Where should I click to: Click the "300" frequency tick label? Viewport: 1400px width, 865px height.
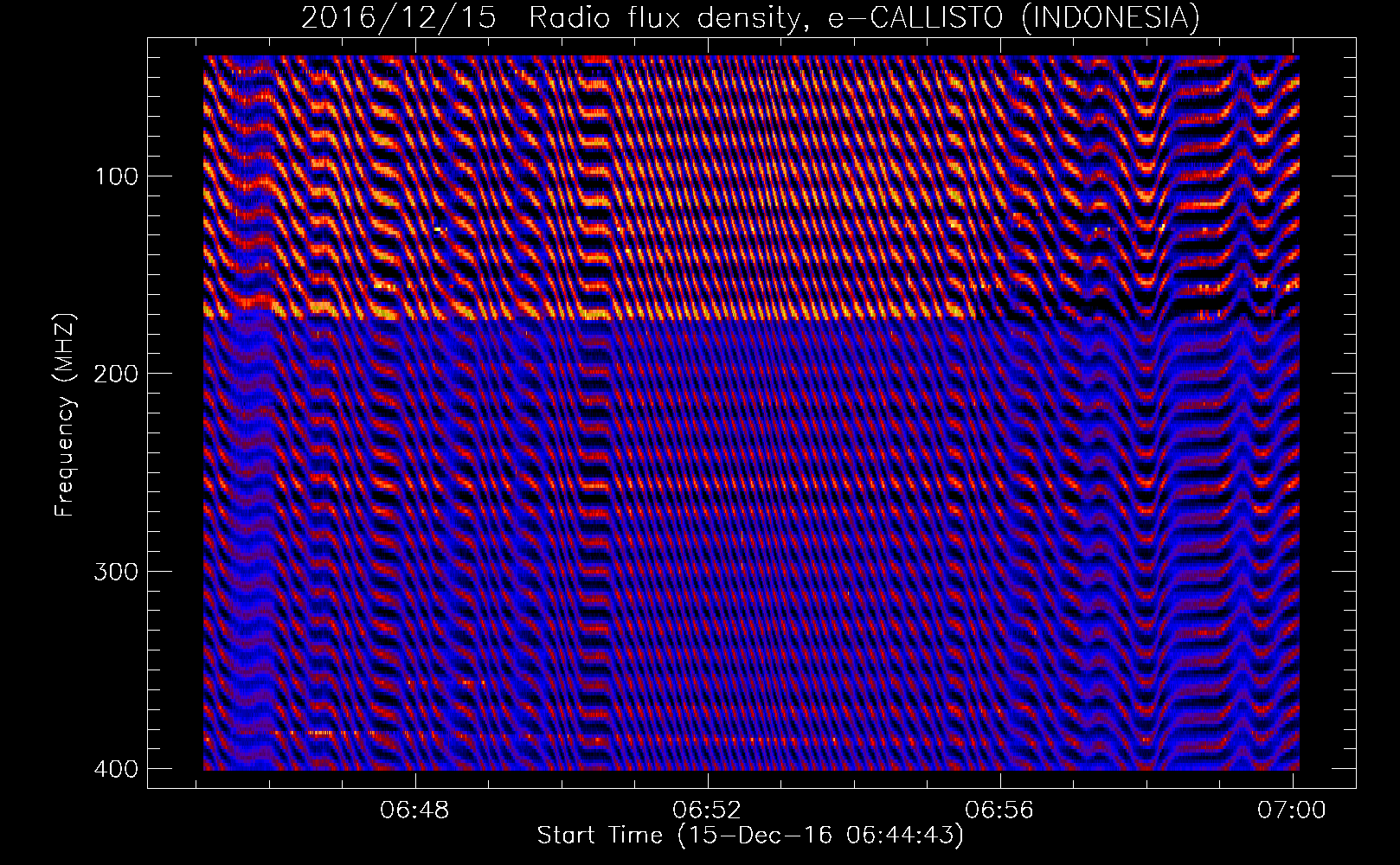tap(115, 571)
